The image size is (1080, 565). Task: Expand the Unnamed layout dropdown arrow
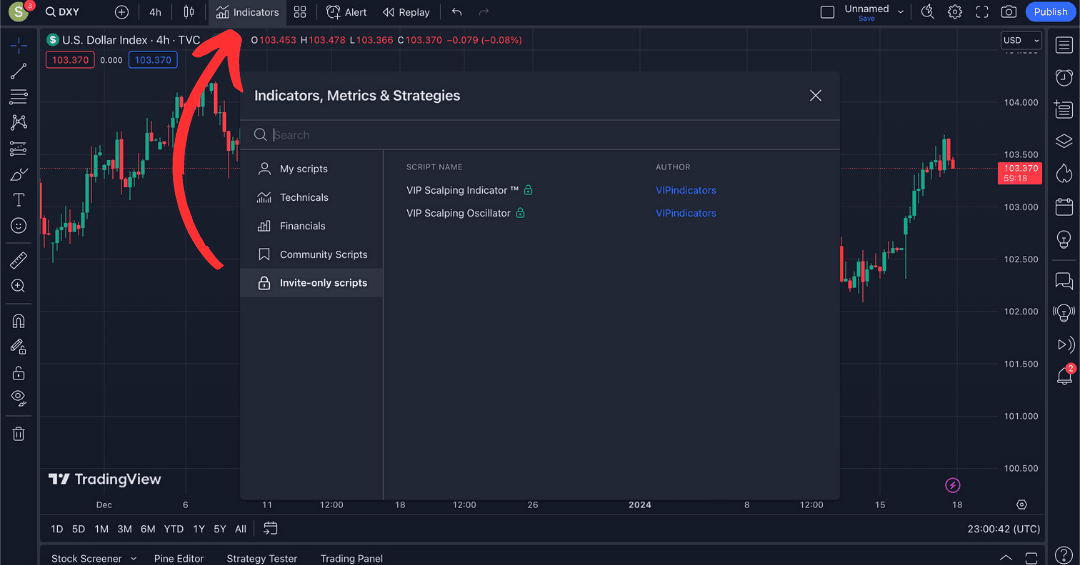[900, 12]
